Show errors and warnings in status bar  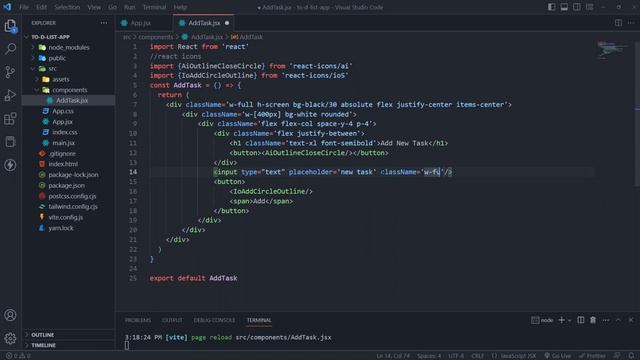point(18,356)
